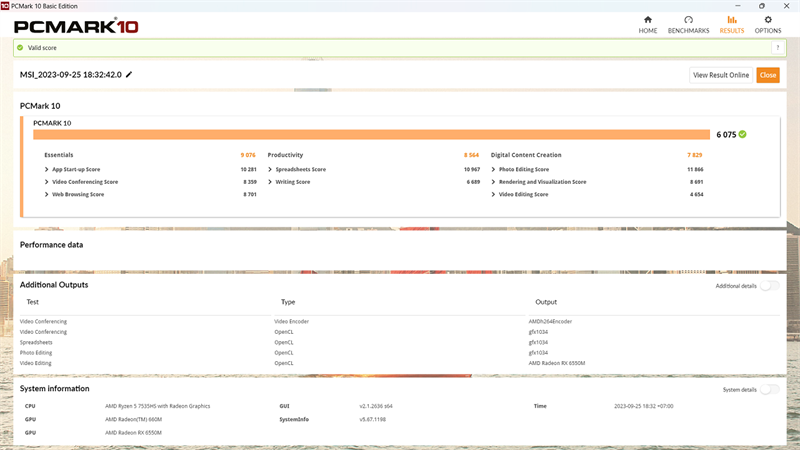The width and height of the screenshot is (800, 450).
Task: Click the orange PCMark 10 score bar
Action: (370, 134)
